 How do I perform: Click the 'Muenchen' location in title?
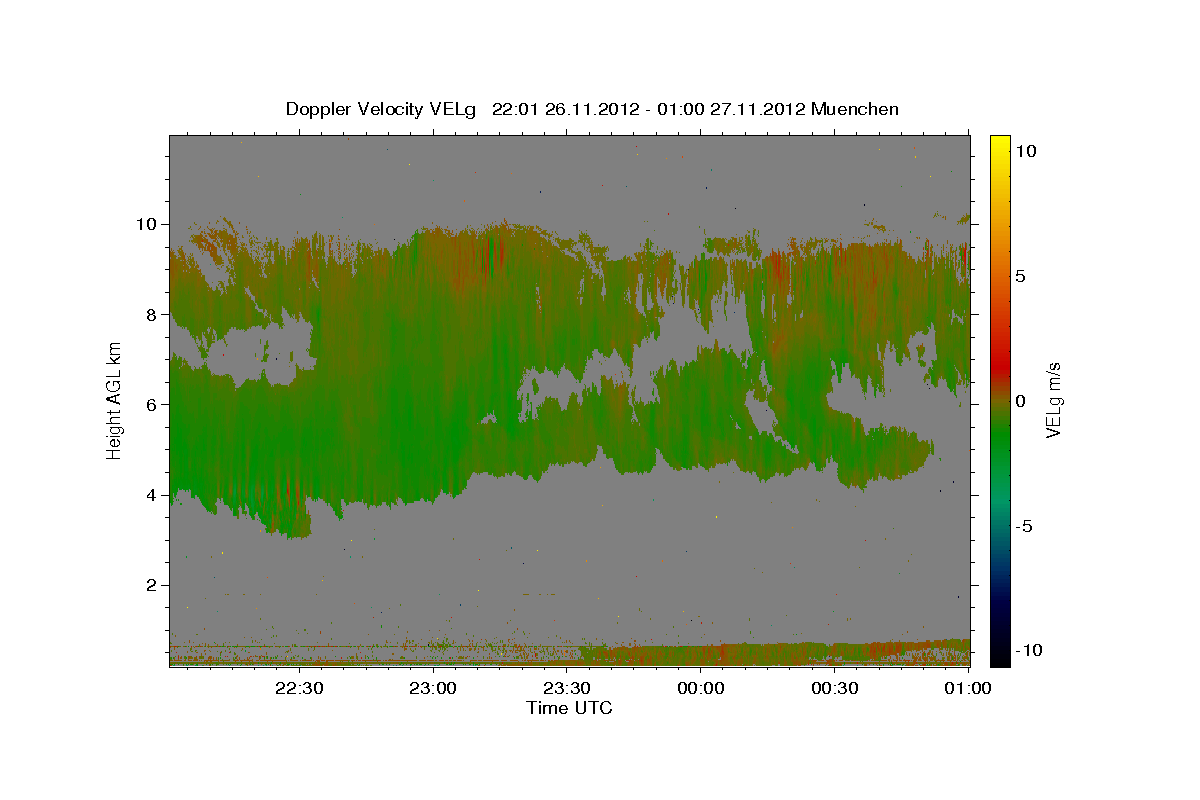point(855,109)
